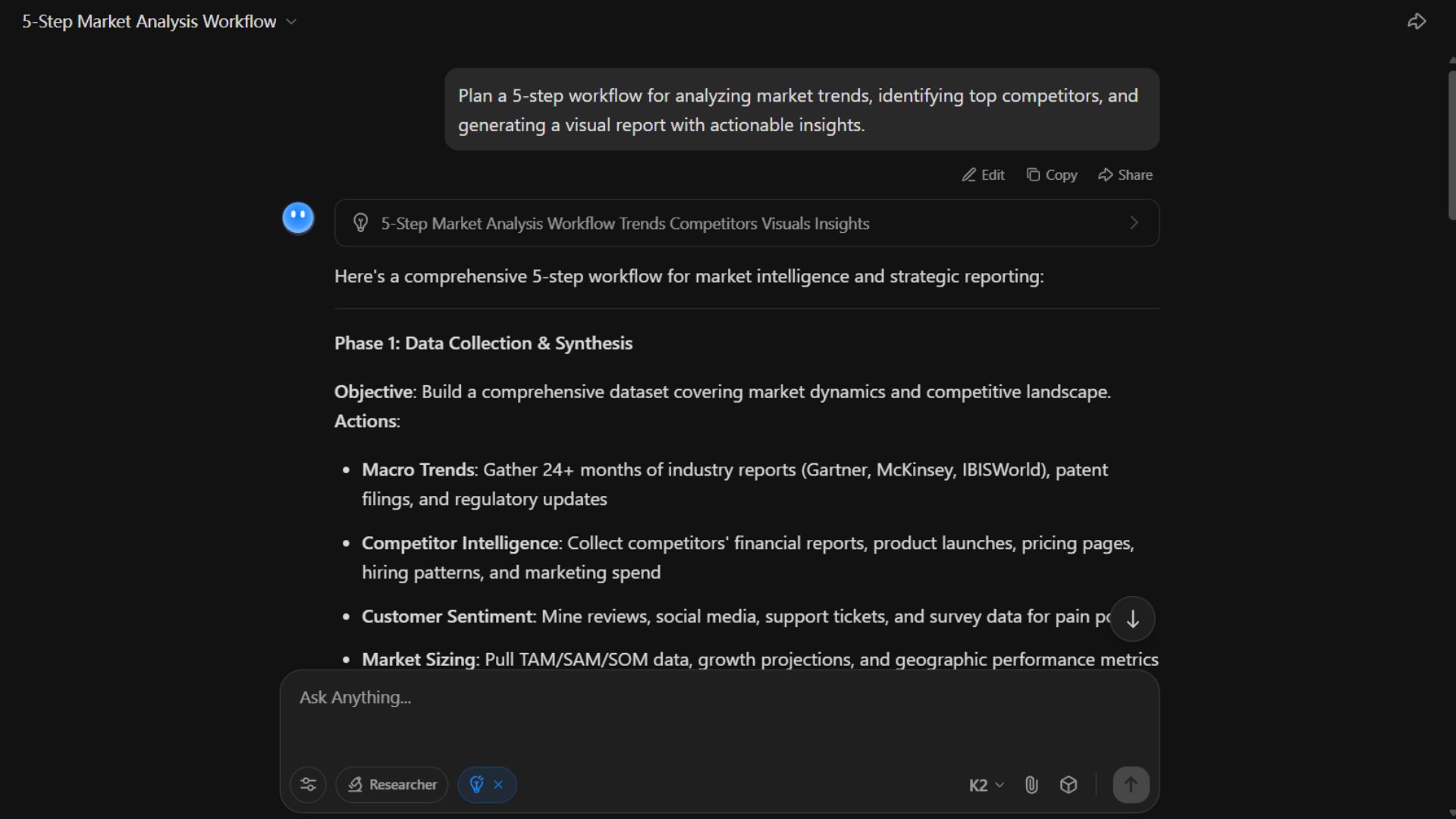Screen dimensions: 1456x819
Task: Click the share arrow icon at top right
Action: point(1417,21)
